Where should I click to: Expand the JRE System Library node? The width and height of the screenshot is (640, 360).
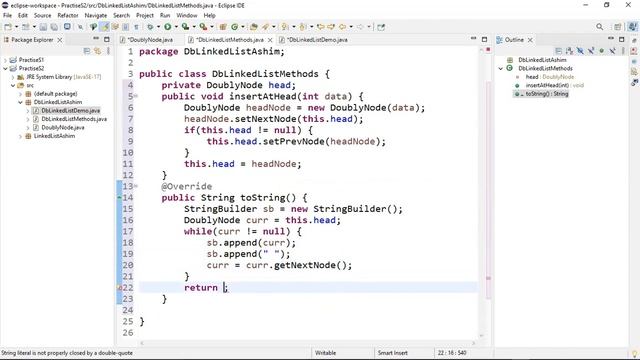pyautogui.click(x=13, y=77)
